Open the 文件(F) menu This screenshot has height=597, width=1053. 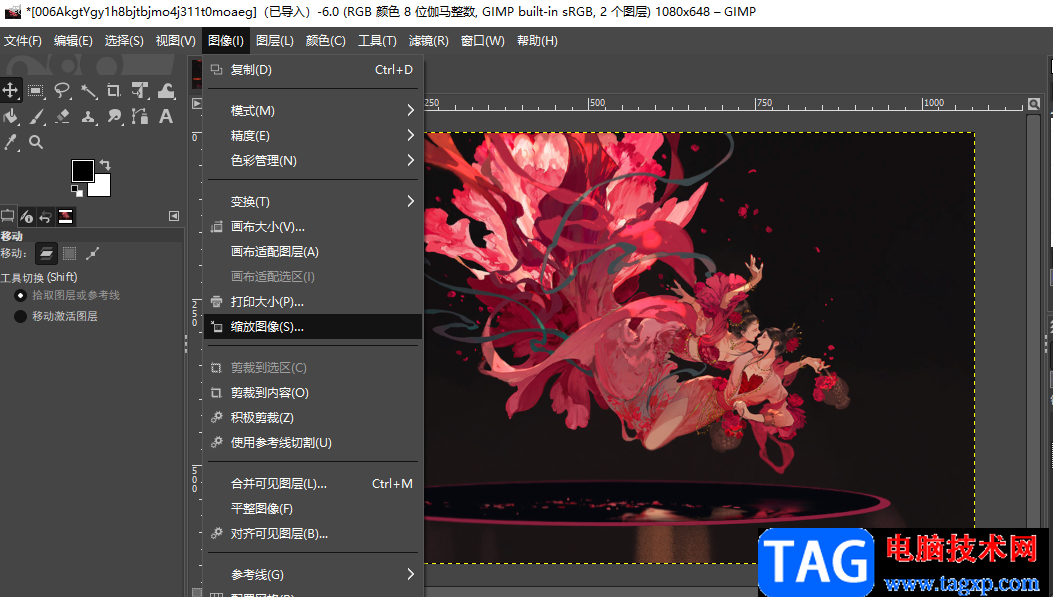coord(23,41)
